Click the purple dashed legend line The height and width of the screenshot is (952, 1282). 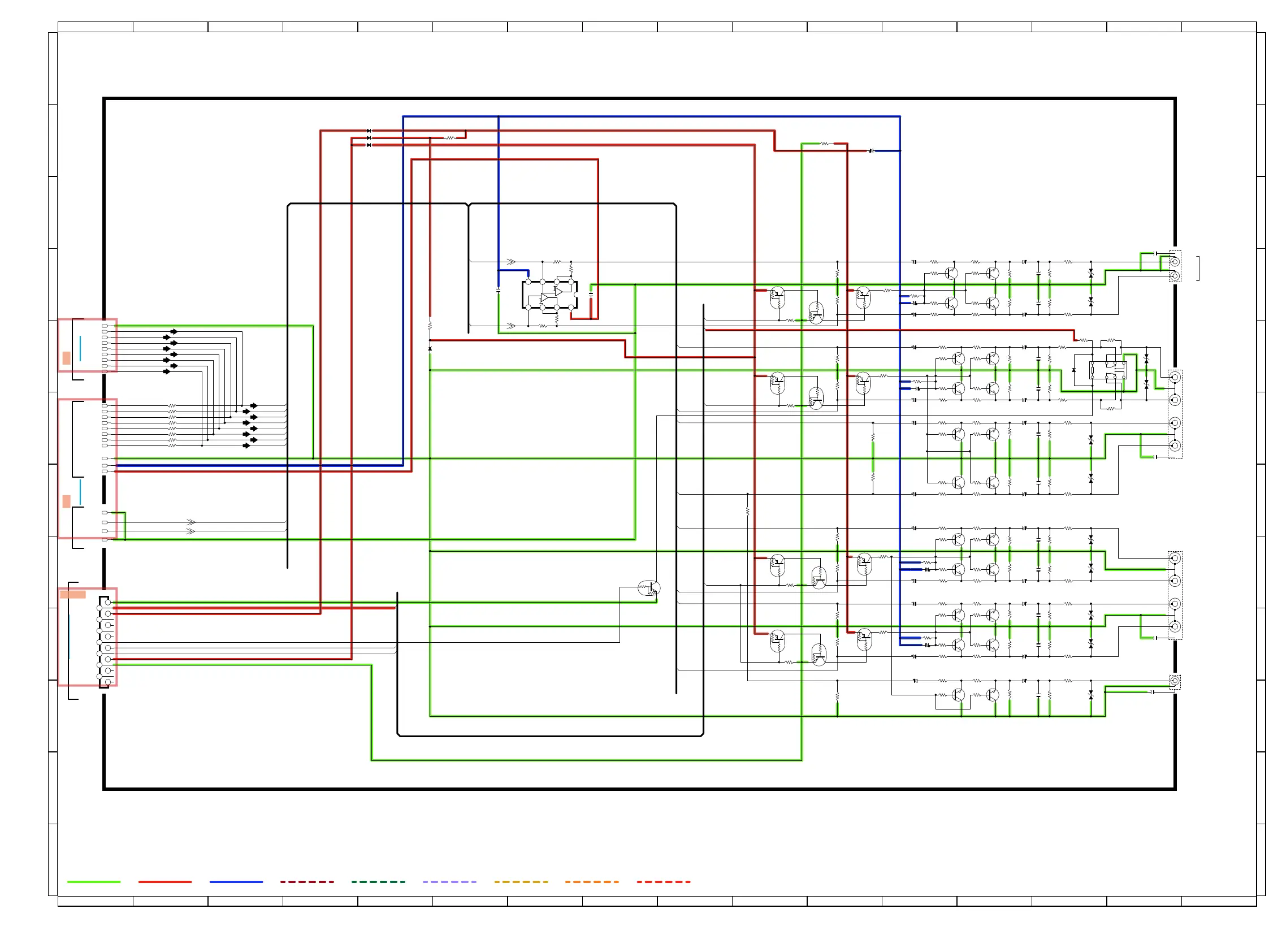449,882
